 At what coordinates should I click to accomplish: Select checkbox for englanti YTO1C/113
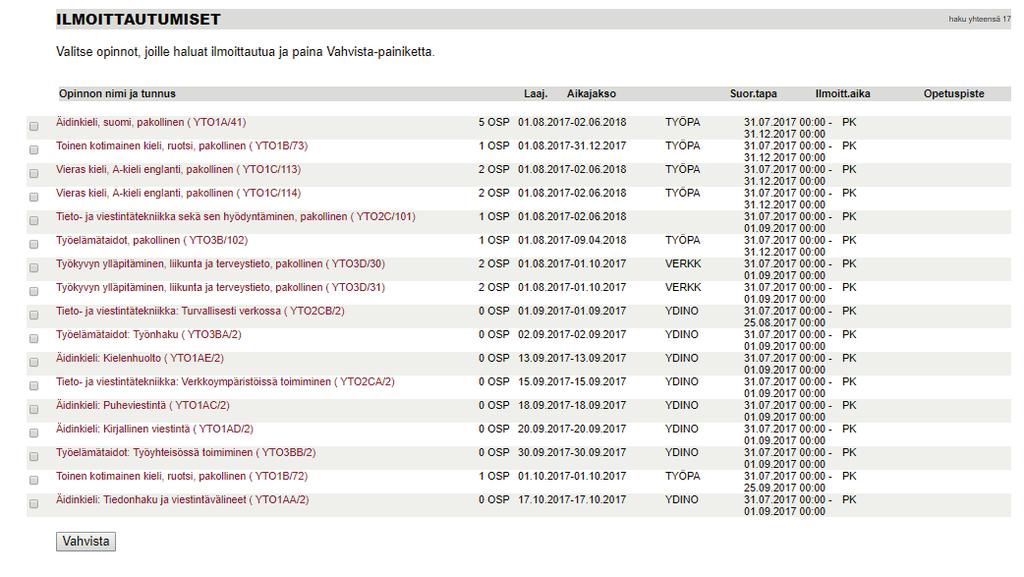pyautogui.click(x=34, y=174)
